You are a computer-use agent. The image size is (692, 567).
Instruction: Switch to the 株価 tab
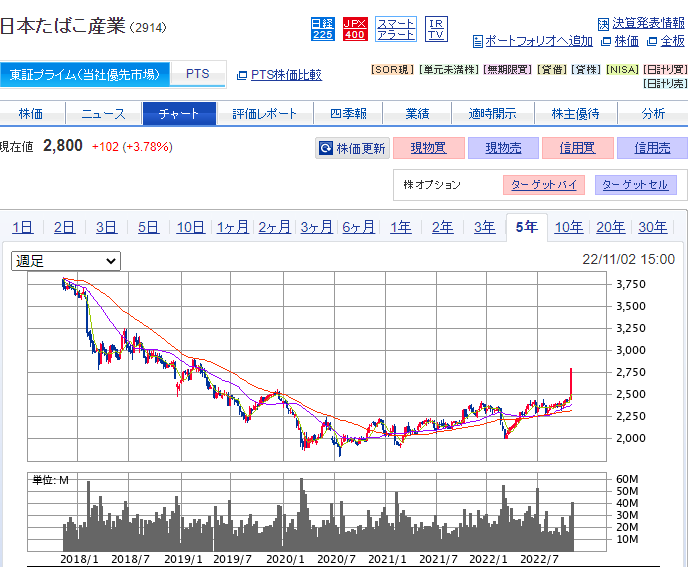point(31,114)
